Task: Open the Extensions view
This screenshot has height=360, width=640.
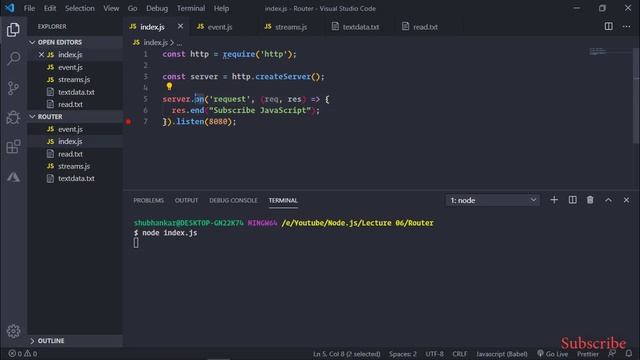Action: (13, 147)
